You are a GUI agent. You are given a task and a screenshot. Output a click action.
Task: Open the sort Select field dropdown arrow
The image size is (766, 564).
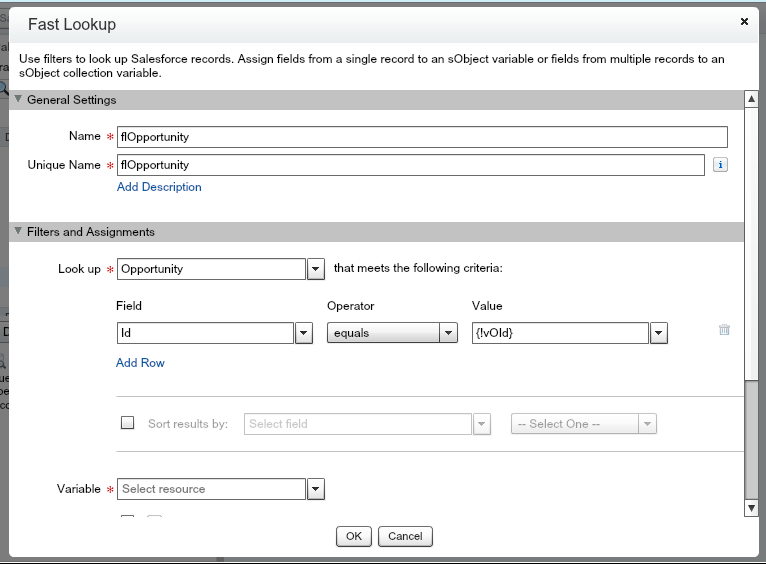[x=482, y=424]
